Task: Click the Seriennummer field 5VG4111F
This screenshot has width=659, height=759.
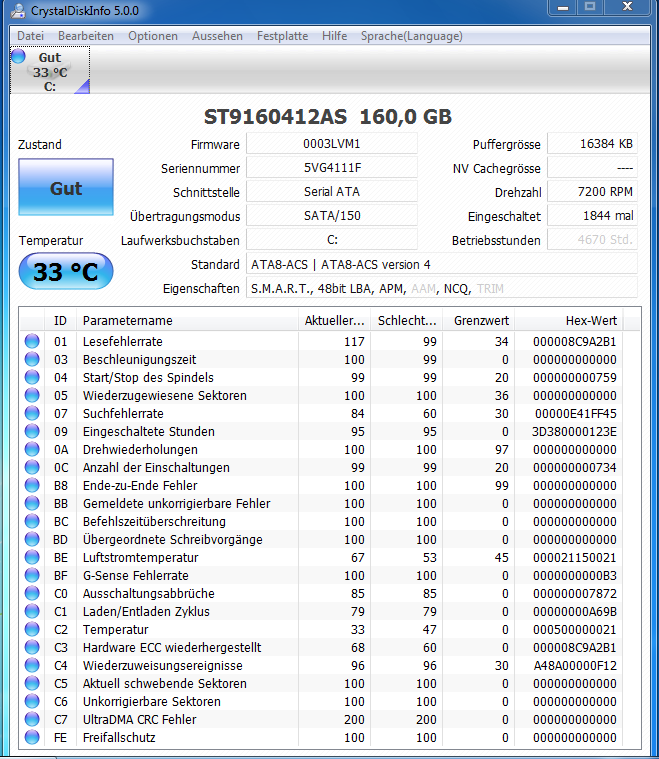Action: 332,168
